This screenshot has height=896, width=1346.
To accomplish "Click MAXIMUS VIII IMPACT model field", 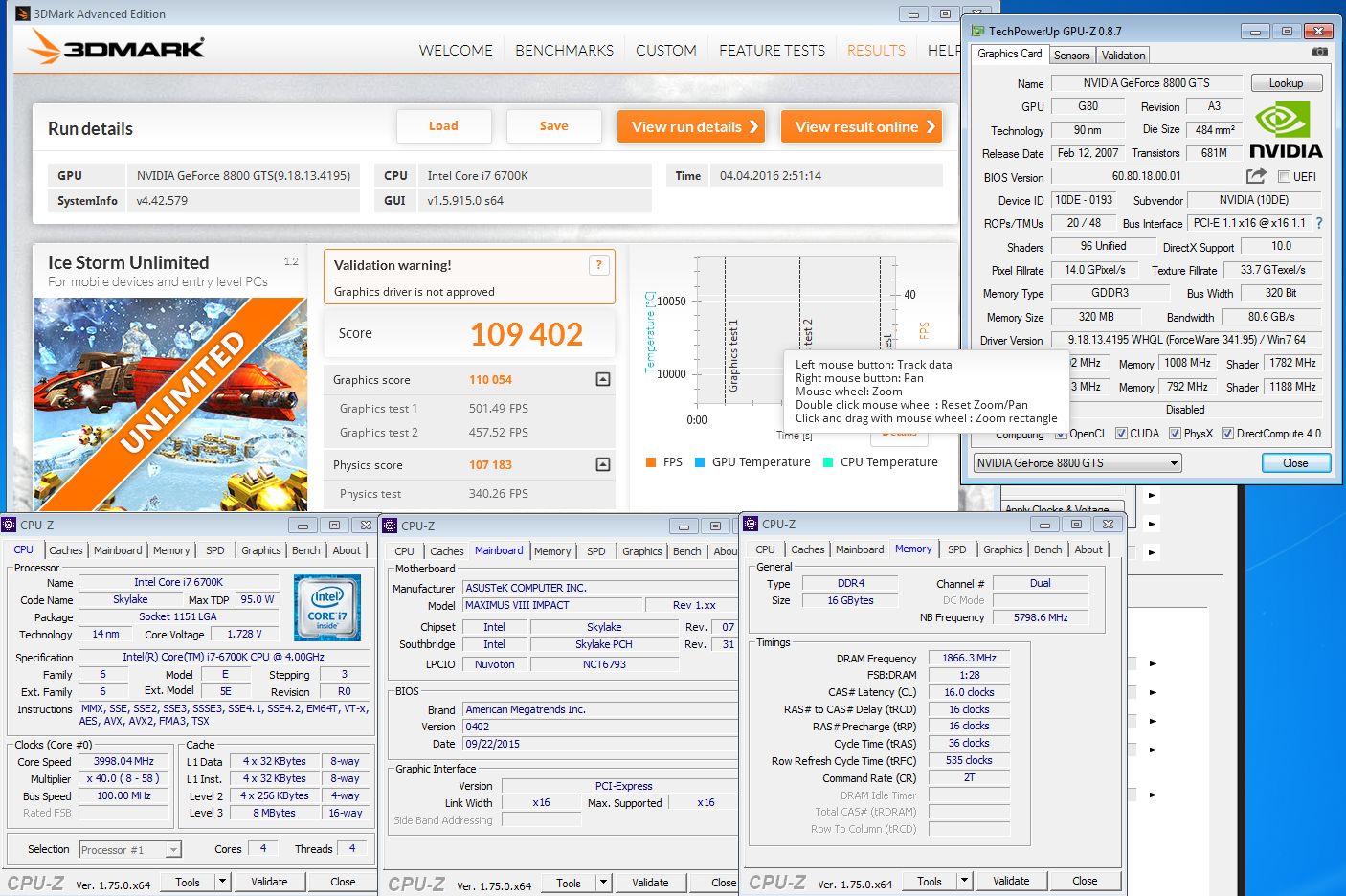I will (551, 606).
